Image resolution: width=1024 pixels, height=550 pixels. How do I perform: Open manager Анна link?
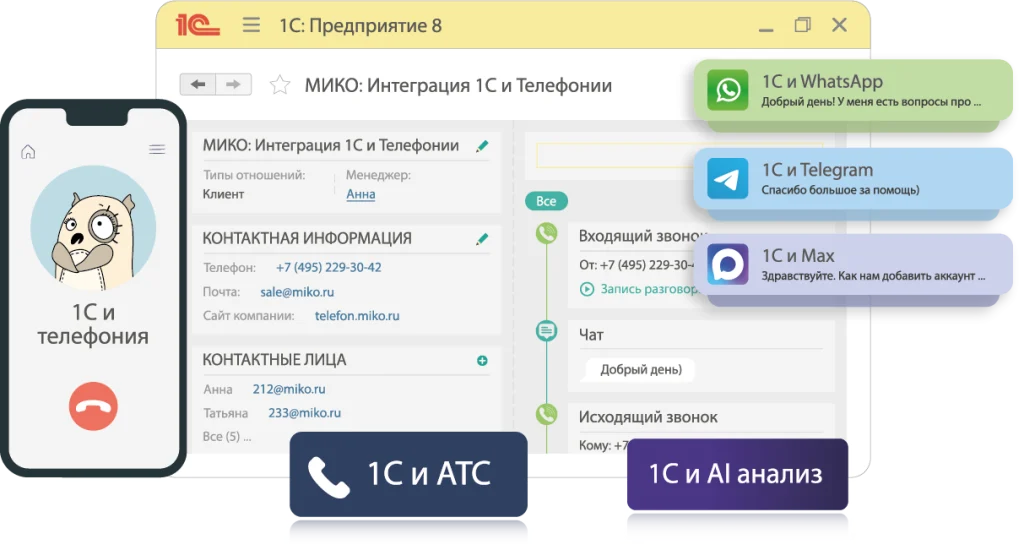coord(360,194)
